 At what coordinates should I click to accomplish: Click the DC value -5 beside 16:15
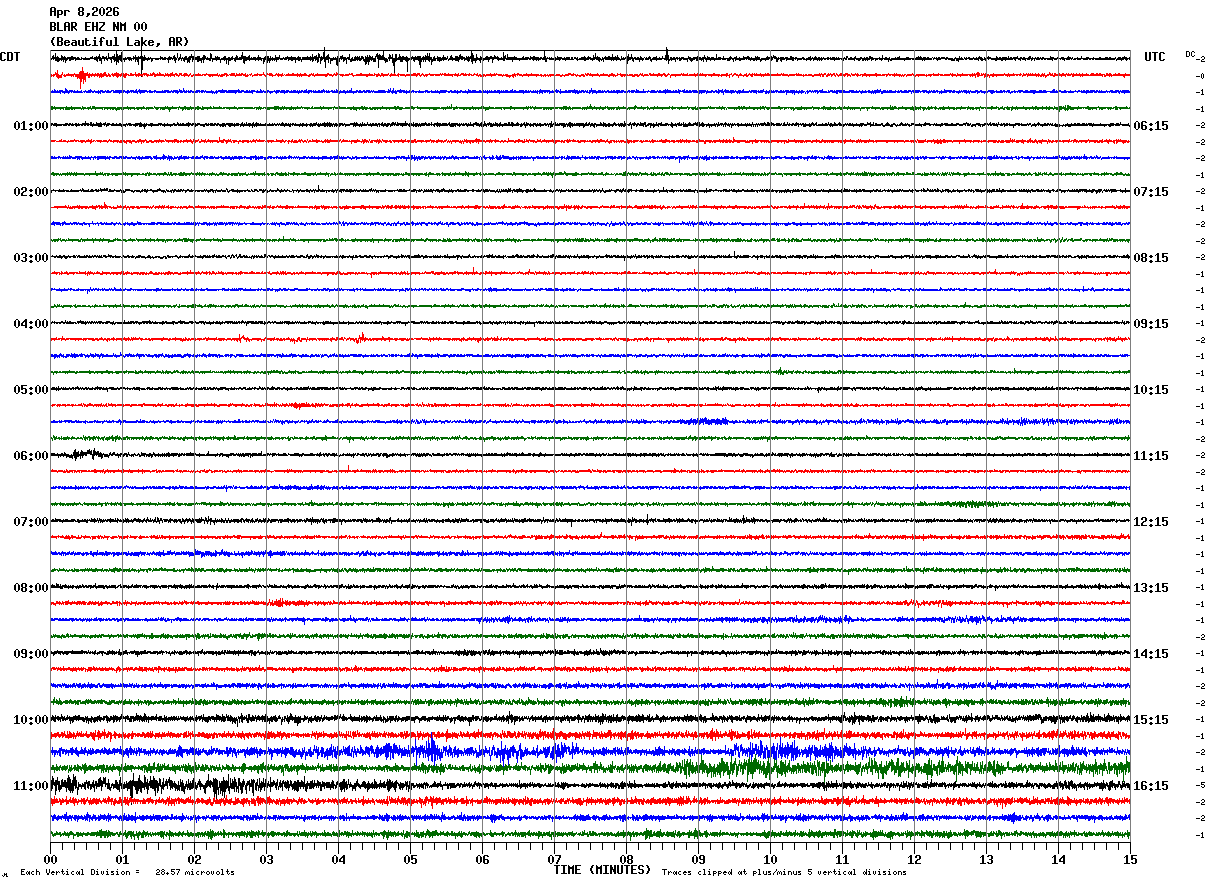click(x=1199, y=786)
